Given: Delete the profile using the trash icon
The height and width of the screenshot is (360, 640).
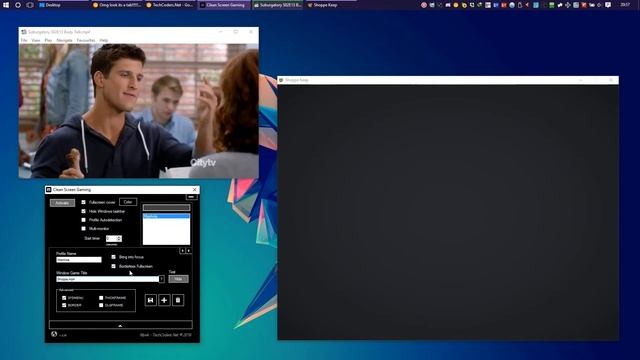Looking at the screenshot, I should pos(178,300).
